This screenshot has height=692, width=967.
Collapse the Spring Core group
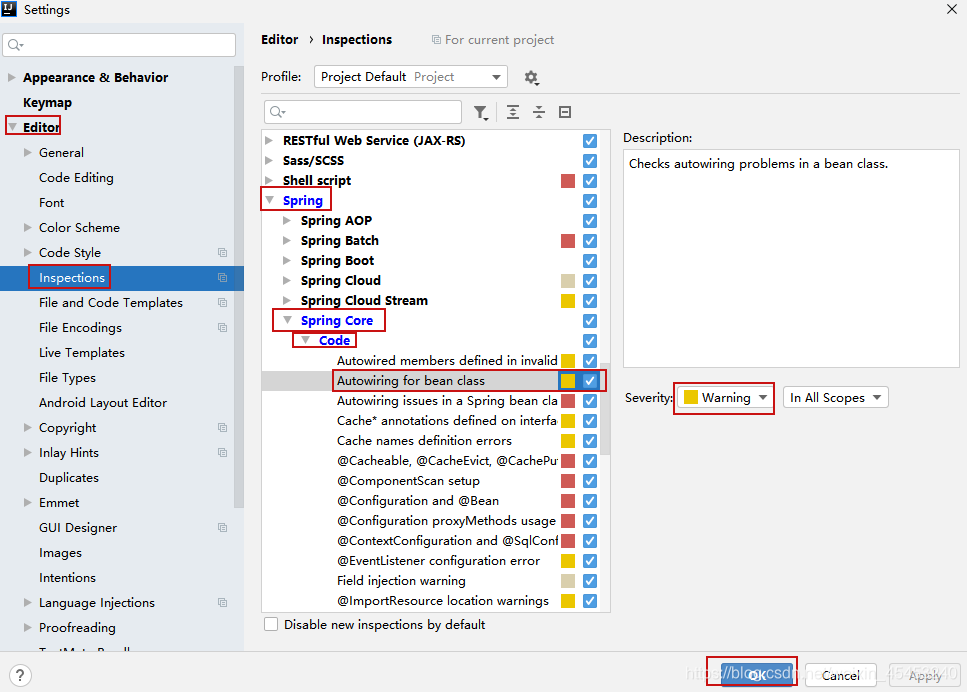[x=287, y=320]
